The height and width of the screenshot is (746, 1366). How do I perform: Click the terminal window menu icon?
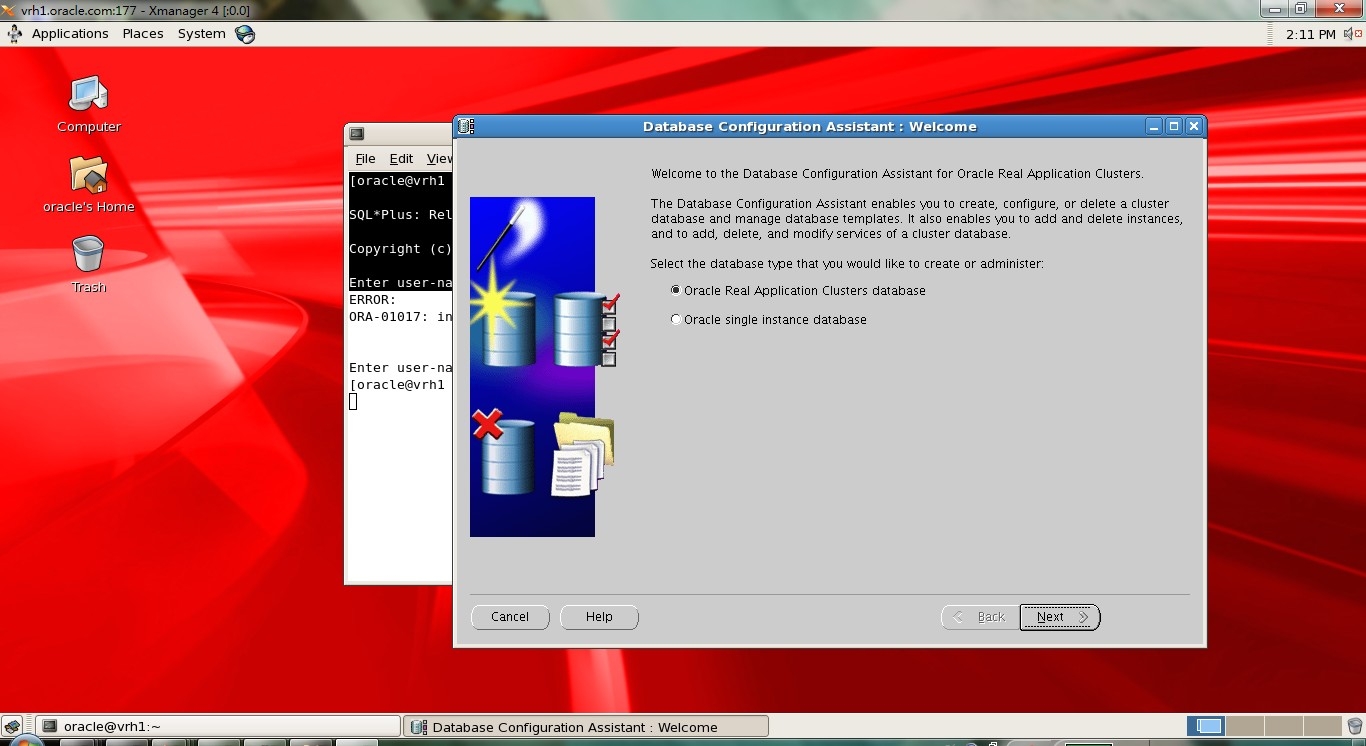click(357, 134)
